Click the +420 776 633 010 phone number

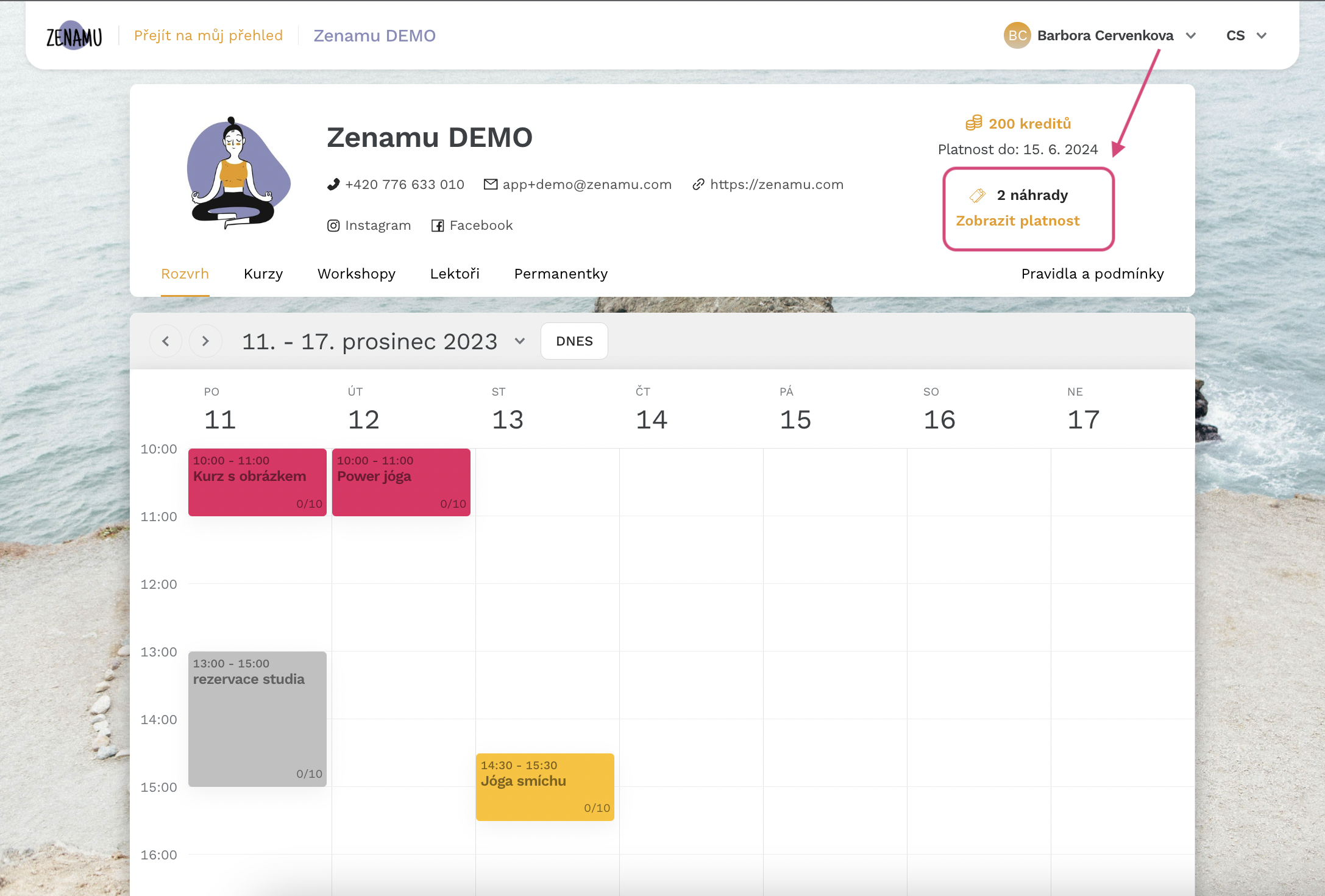coord(405,185)
